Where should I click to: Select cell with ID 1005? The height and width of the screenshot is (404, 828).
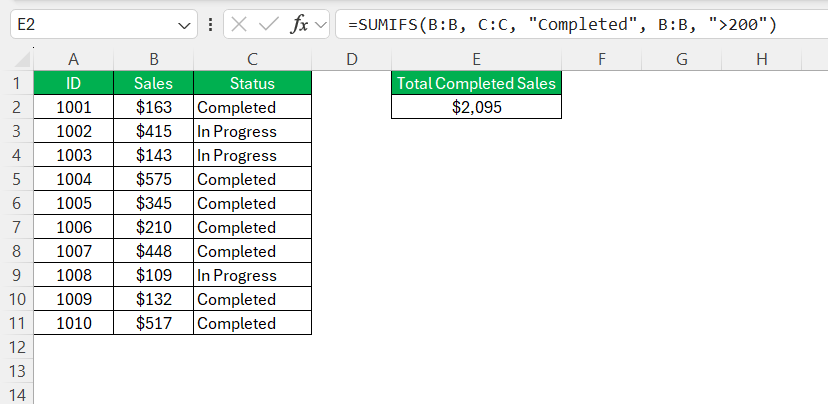coord(73,203)
